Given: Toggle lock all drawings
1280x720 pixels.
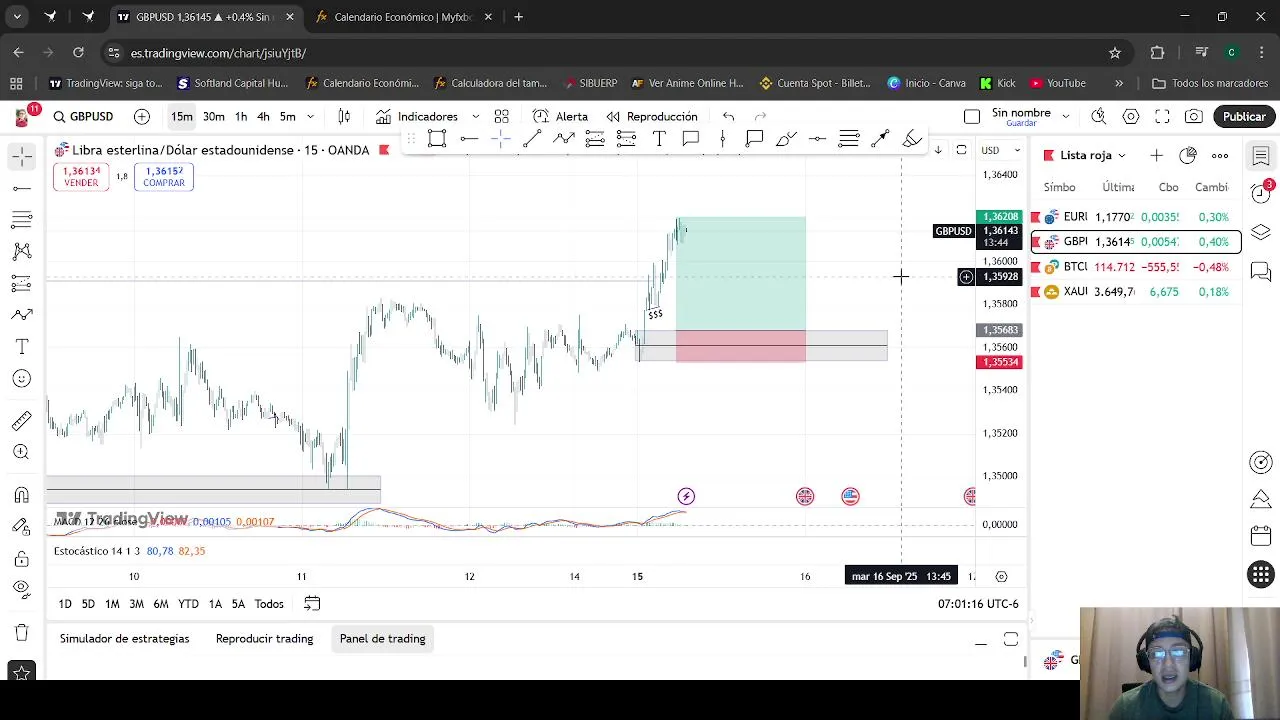Looking at the screenshot, I should tap(21, 559).
